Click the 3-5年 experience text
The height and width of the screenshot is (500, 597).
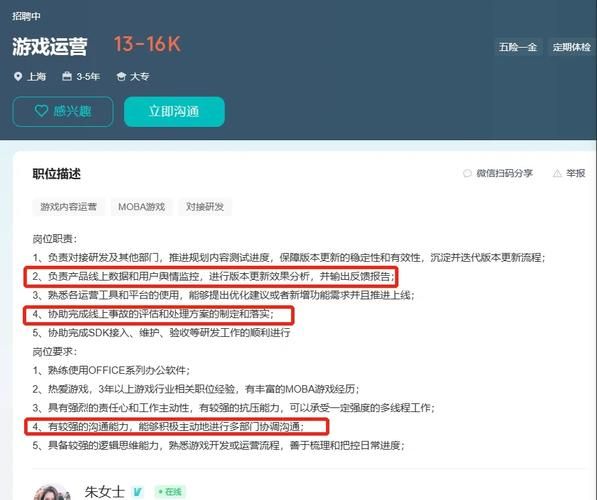pos(88,77)
